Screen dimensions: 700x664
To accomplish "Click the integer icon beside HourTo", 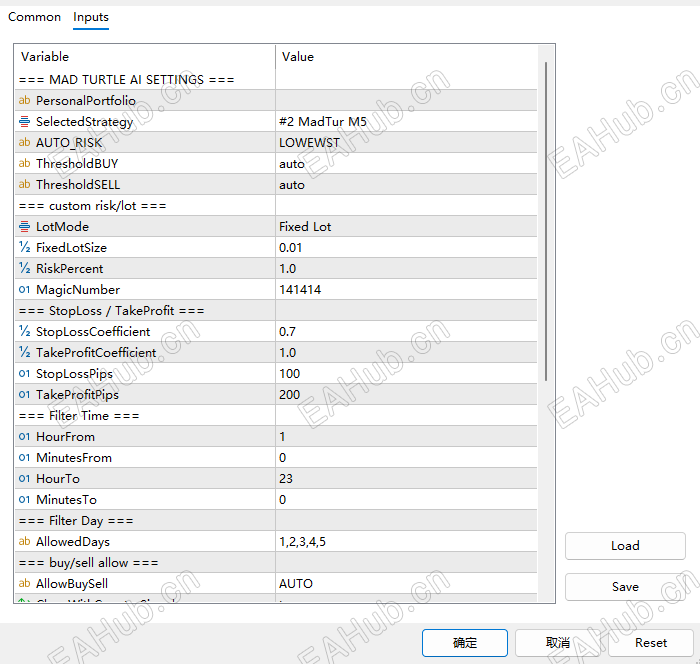I will click(25, 478).
